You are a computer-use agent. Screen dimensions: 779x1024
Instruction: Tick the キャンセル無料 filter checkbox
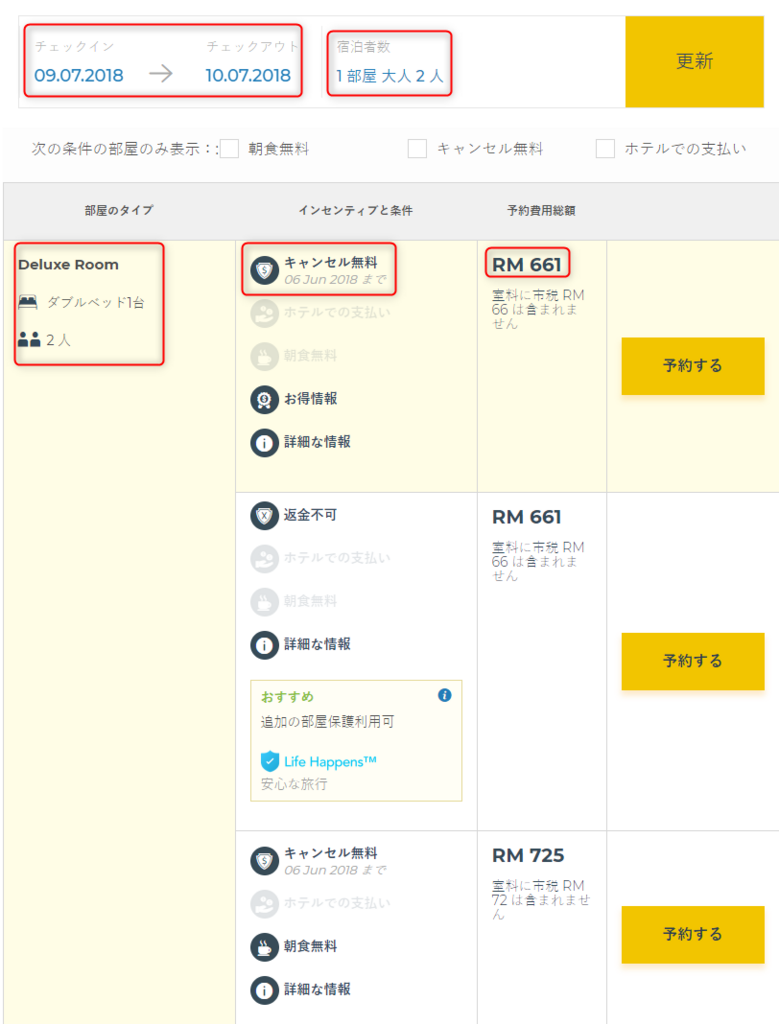(417, 149)
